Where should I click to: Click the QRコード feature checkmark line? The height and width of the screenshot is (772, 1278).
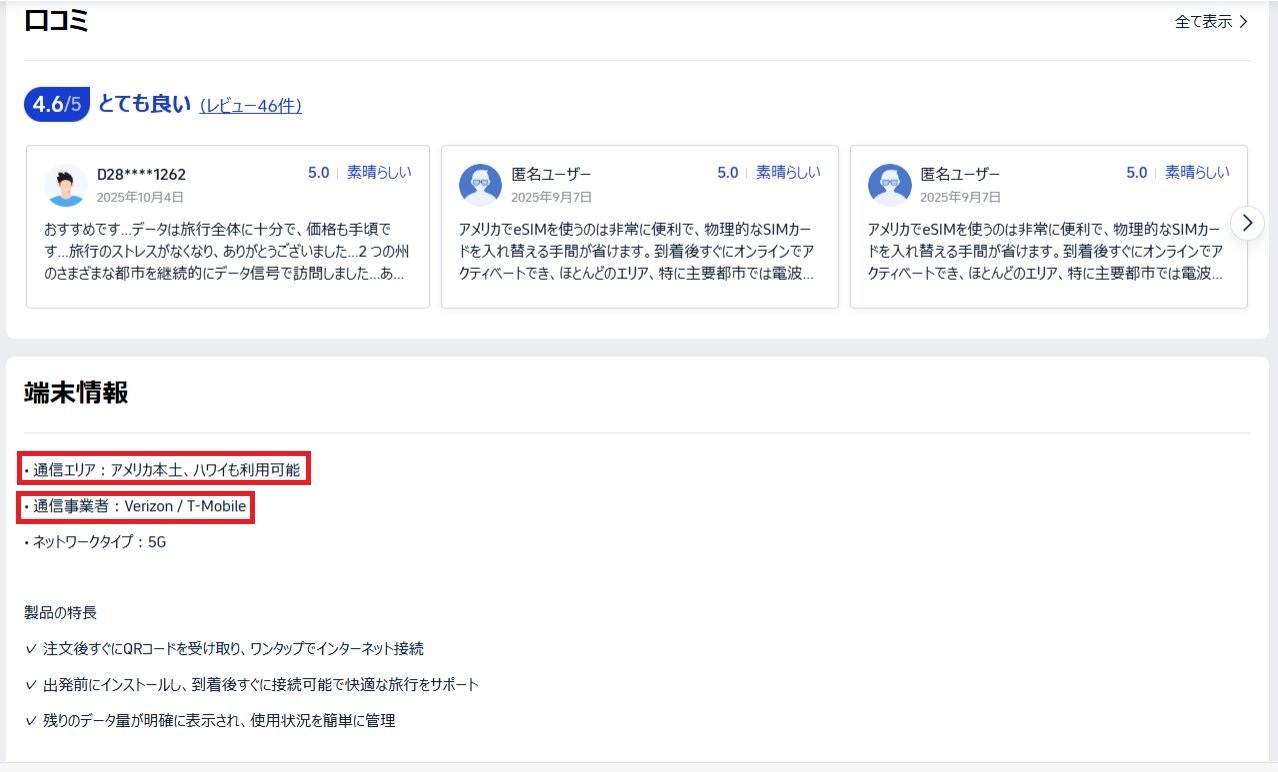[x=225, y=649]
